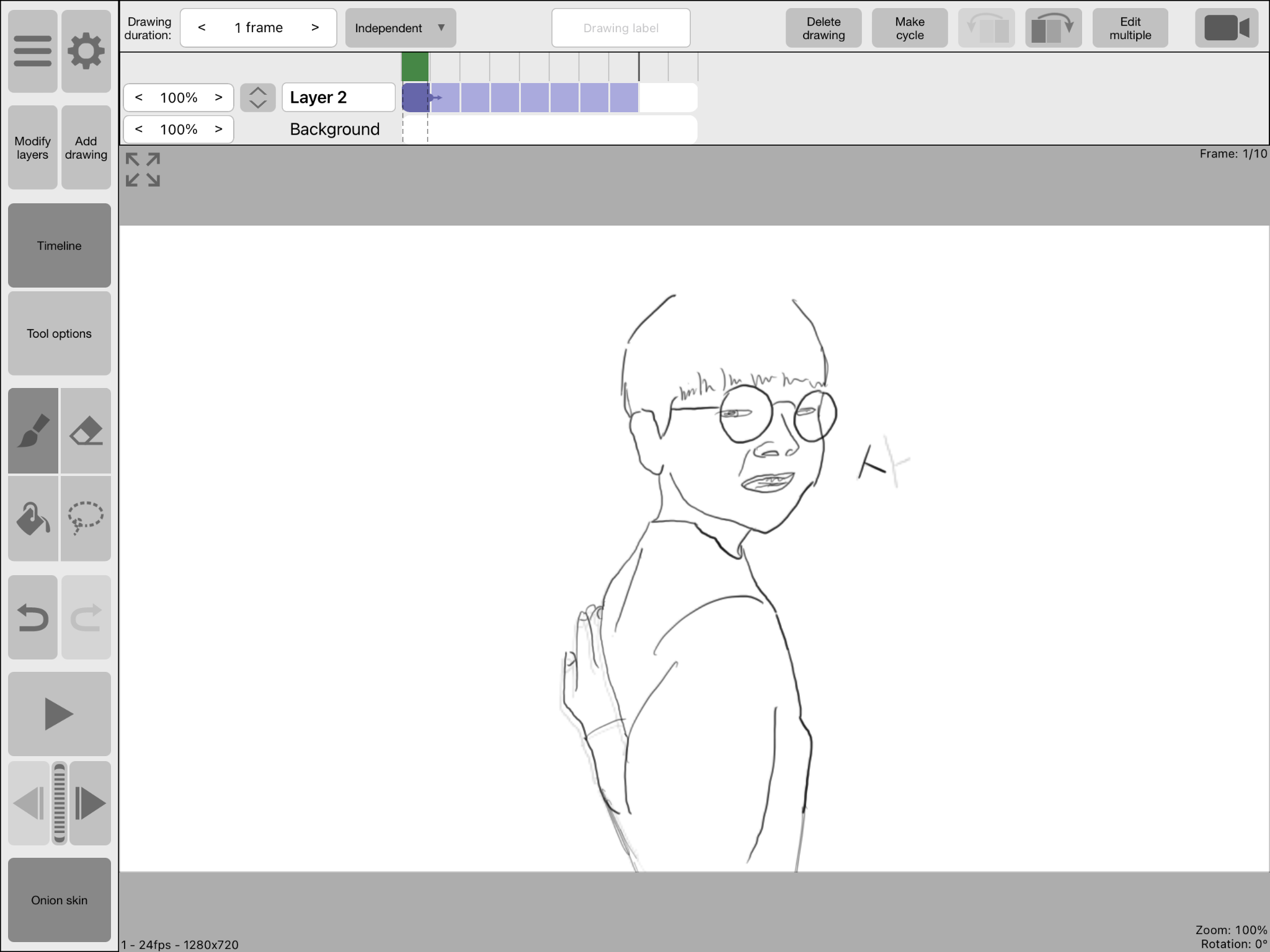Select the Brush tool
This screenshot has height=952, width=1270.
pyautogui.click(x=33, y=431)
